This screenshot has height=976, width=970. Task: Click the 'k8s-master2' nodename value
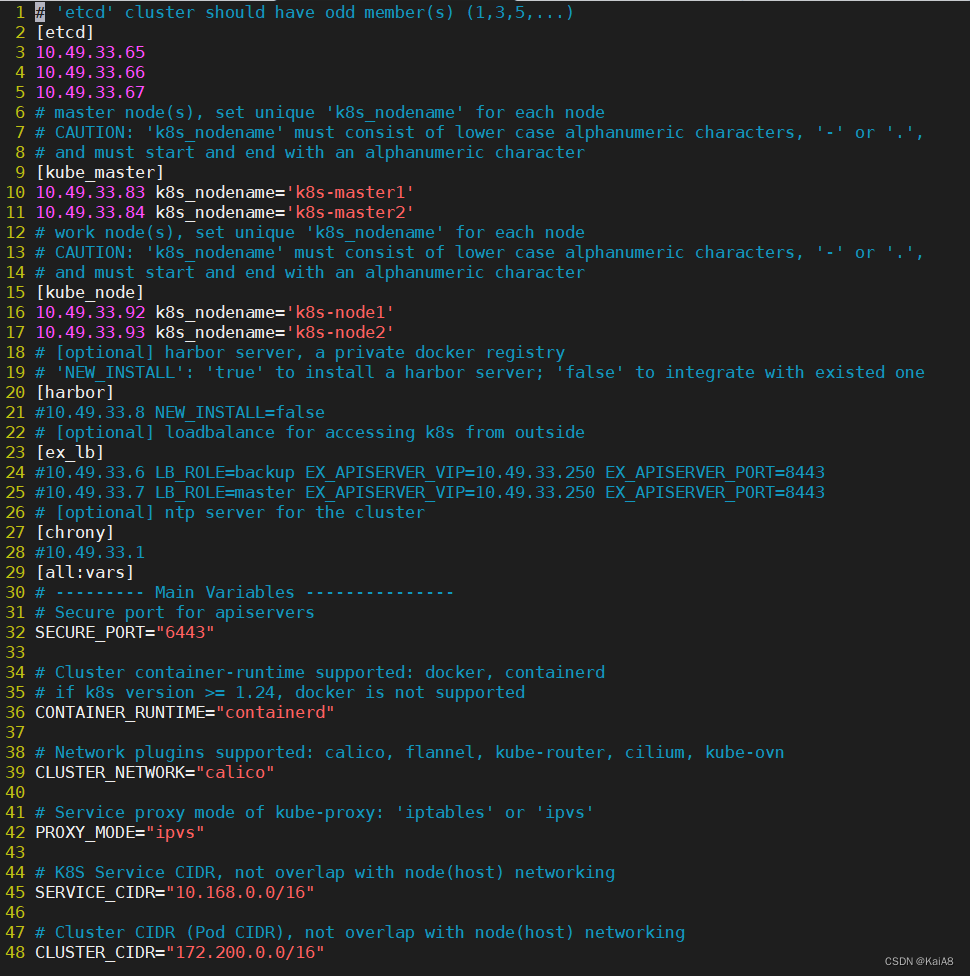tap(350, 212)
